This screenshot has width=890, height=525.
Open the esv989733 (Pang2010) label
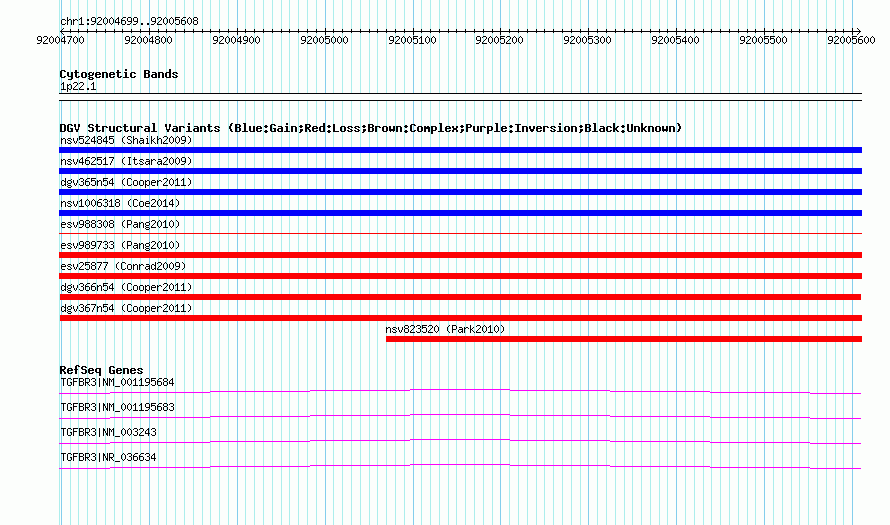pos(120,245)
